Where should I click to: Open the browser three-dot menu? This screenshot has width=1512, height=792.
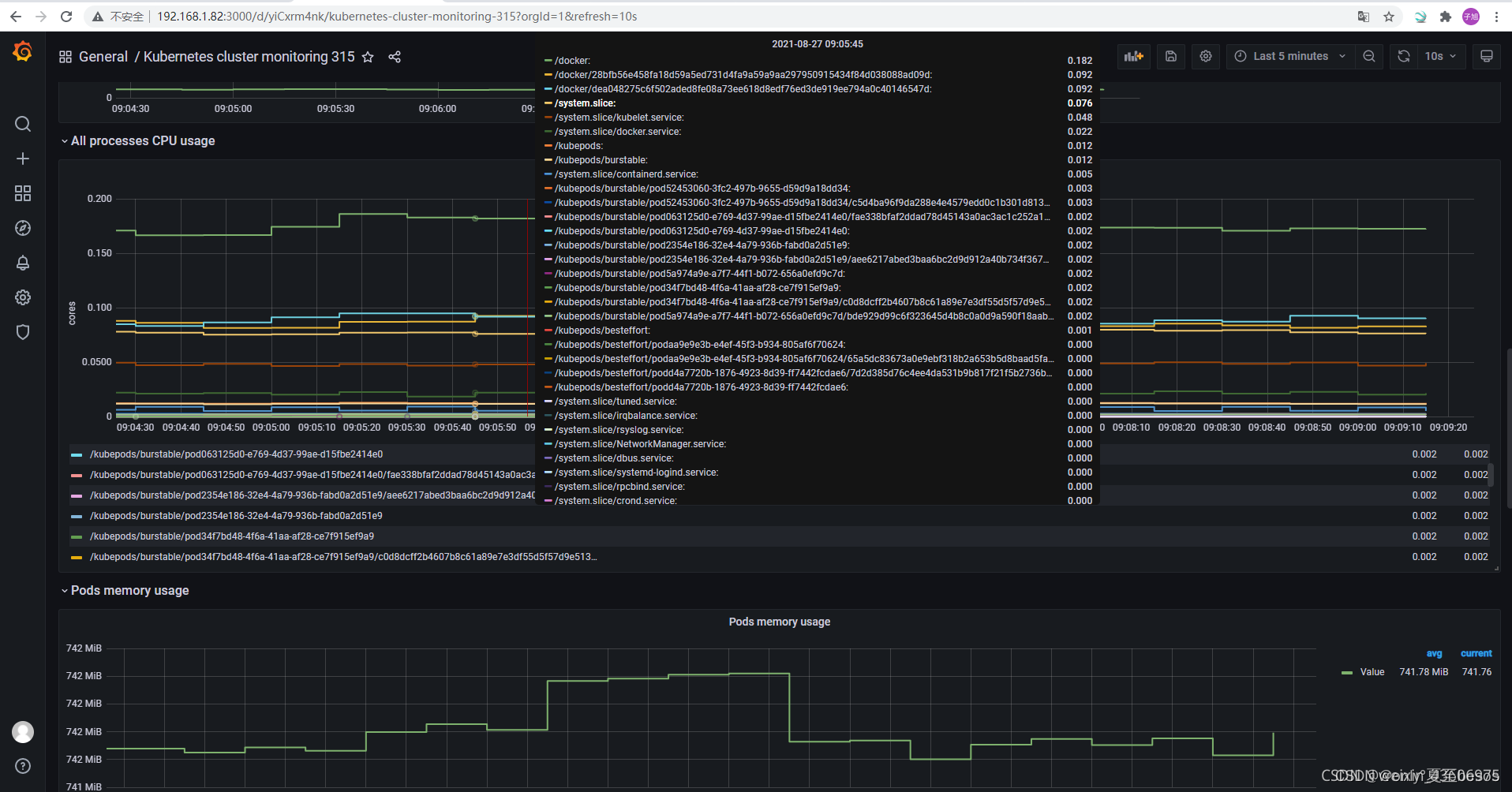click(1496, 17)
